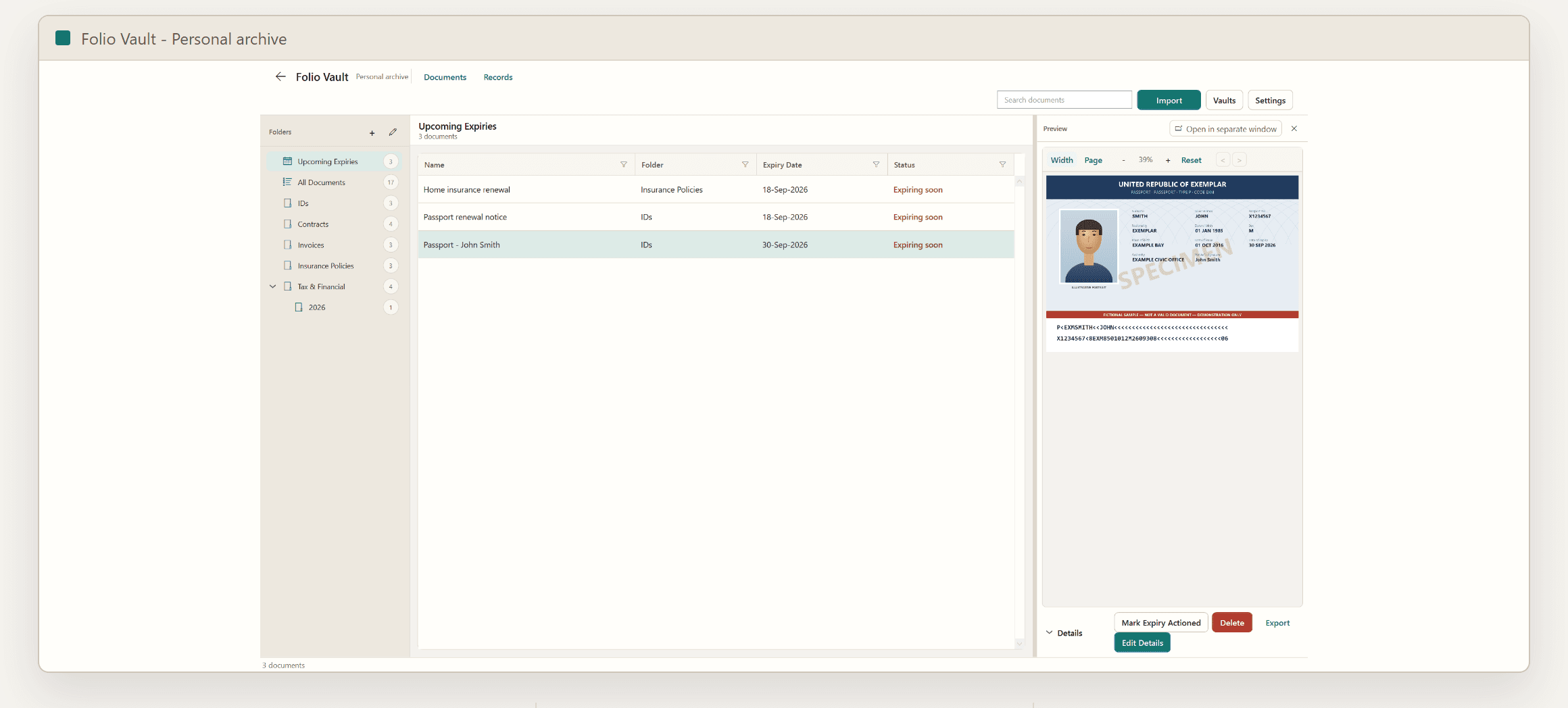Fit preview to Width
Viewport: 1568px width, 708px height.
tap(1062, 160)
